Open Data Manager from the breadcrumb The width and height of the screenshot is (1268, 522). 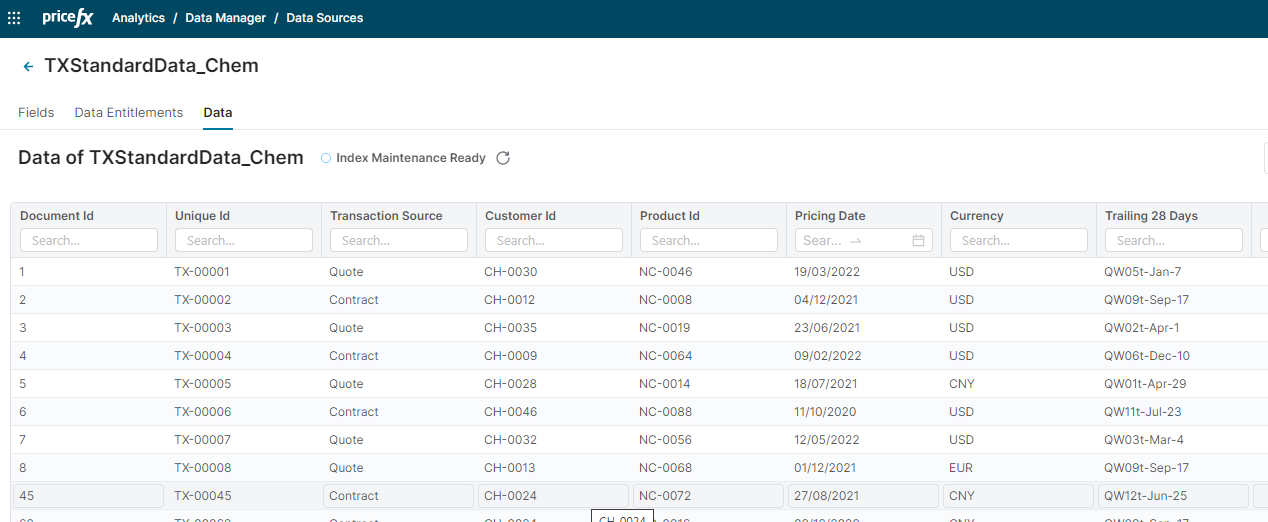click(x=225, y=18)
